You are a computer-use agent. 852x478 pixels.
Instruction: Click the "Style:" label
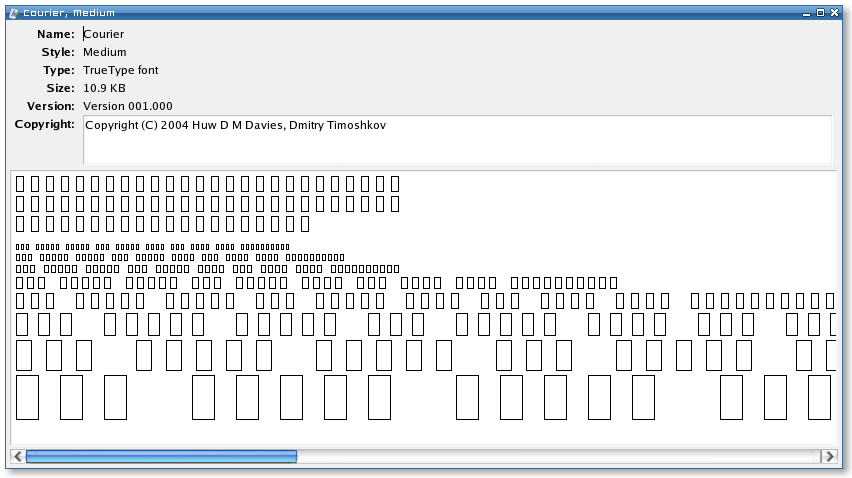[x=57, y=52]
